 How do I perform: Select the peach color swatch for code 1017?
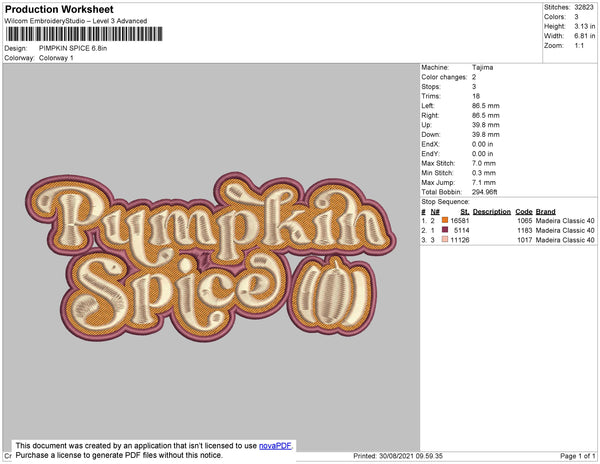coord(445,239)
